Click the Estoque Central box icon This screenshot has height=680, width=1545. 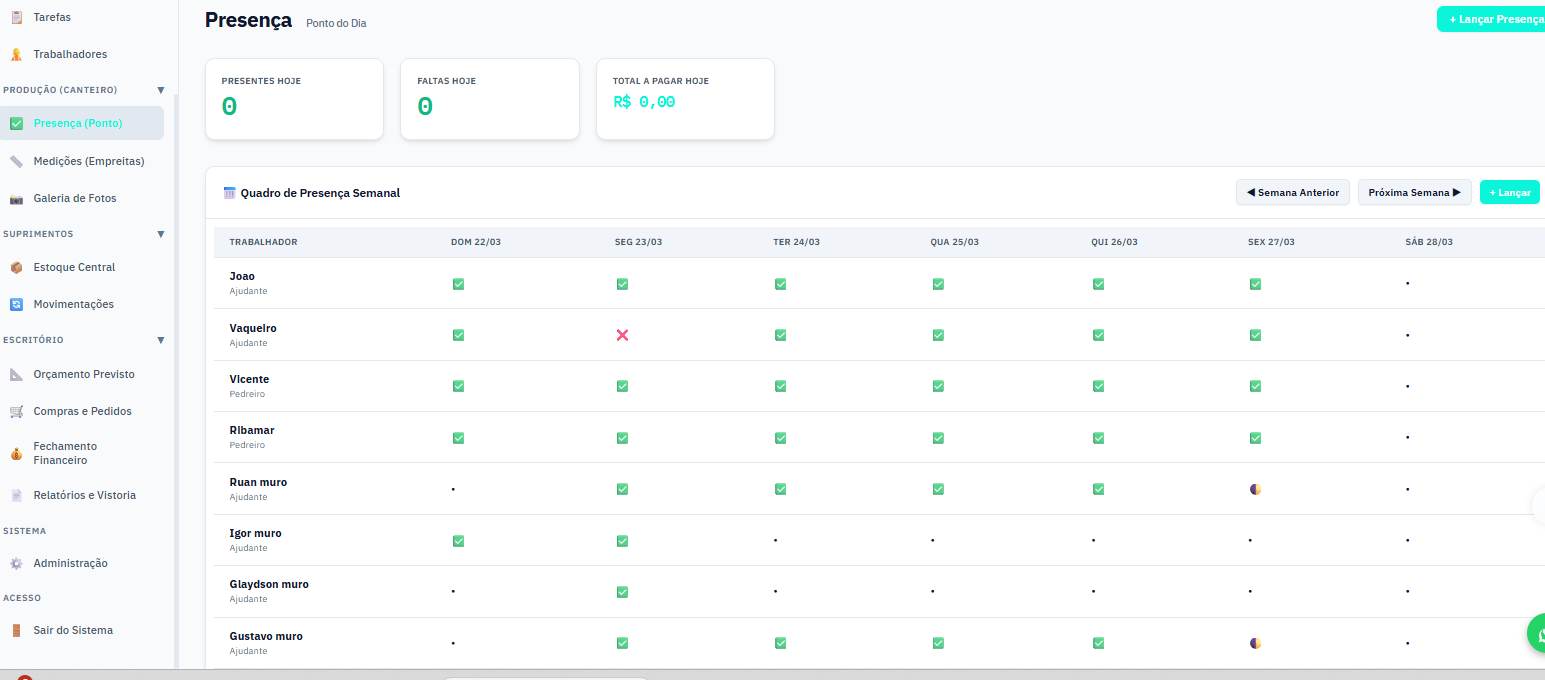pyautogui.click(x=16, y=267)
